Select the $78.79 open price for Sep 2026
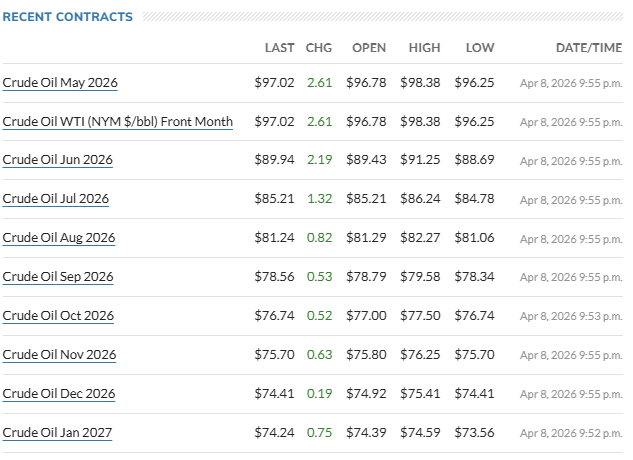Image resolution: width=633 pixels, height=460 pixels. [366, 277]
